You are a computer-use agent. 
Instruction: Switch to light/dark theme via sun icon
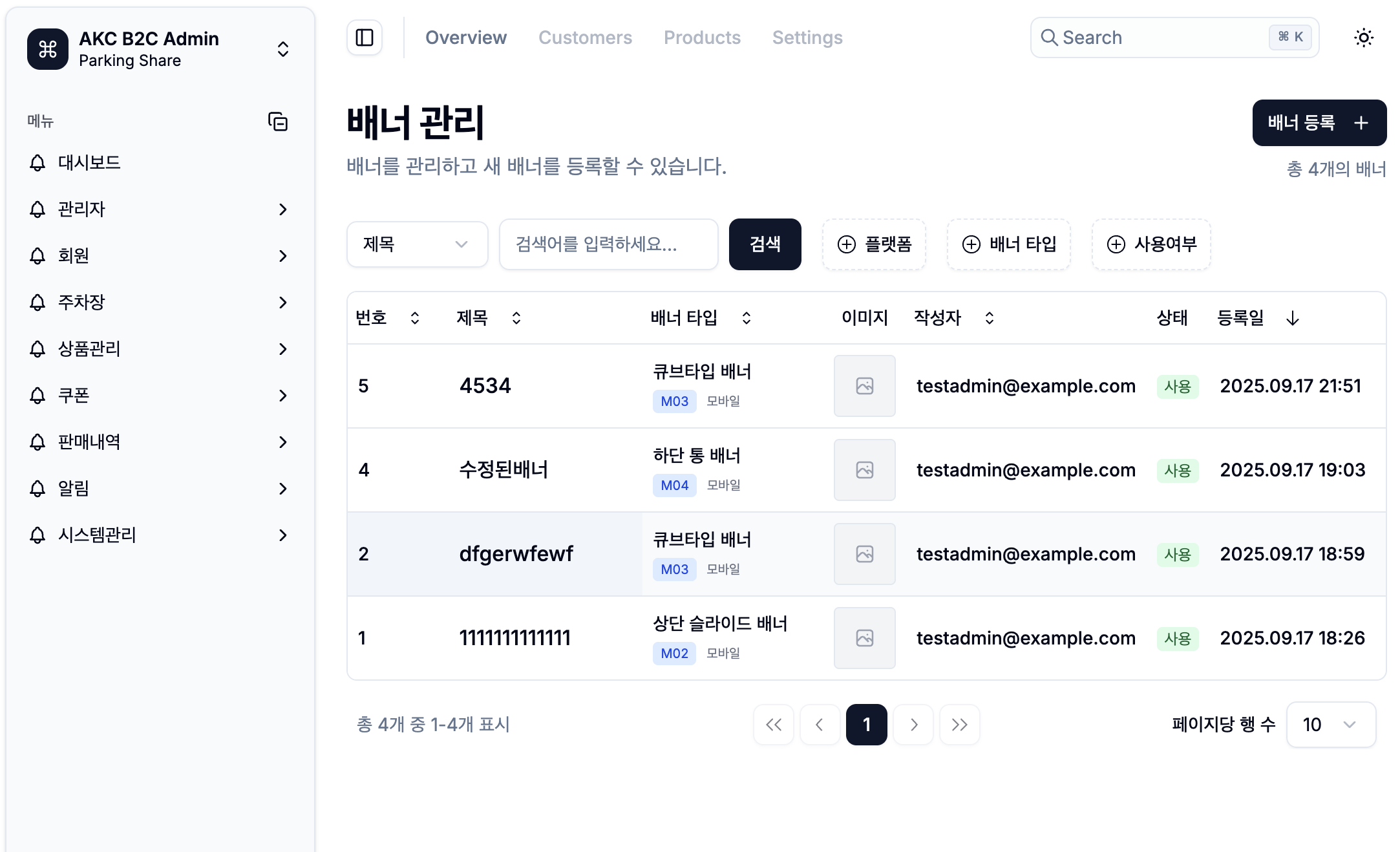(1364, 37)
